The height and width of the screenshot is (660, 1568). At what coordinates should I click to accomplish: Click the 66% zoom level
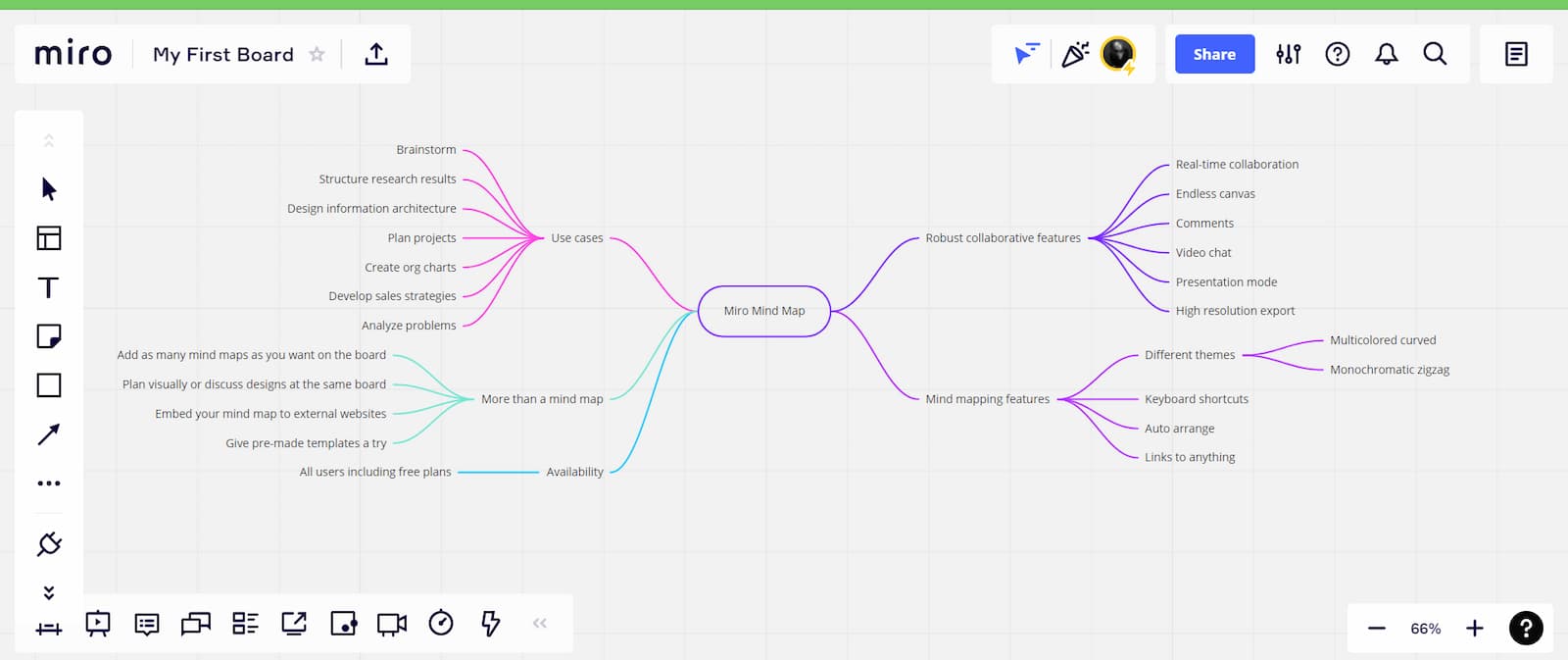coord(1426,629)
